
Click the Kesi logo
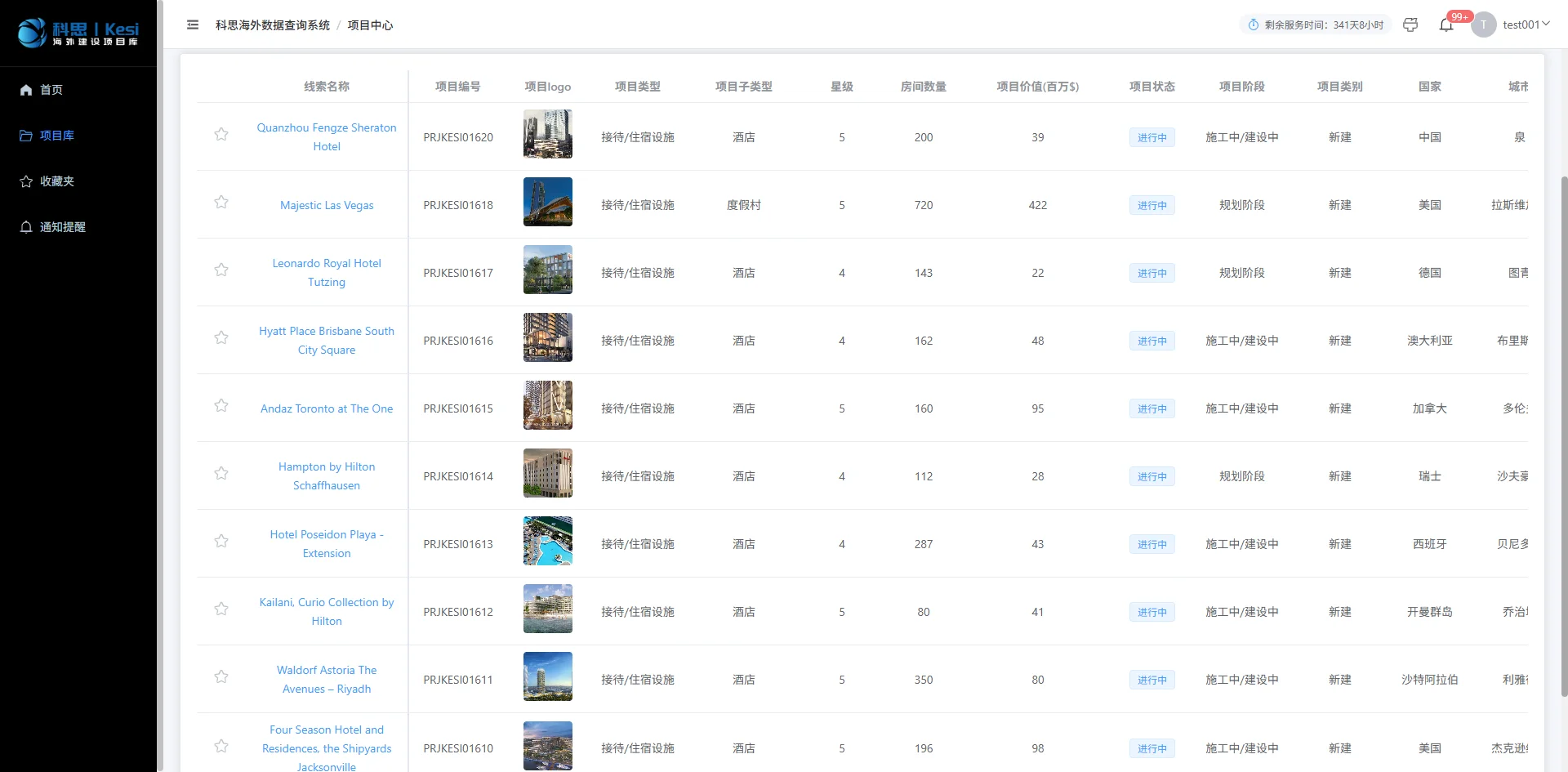[78, 33]
